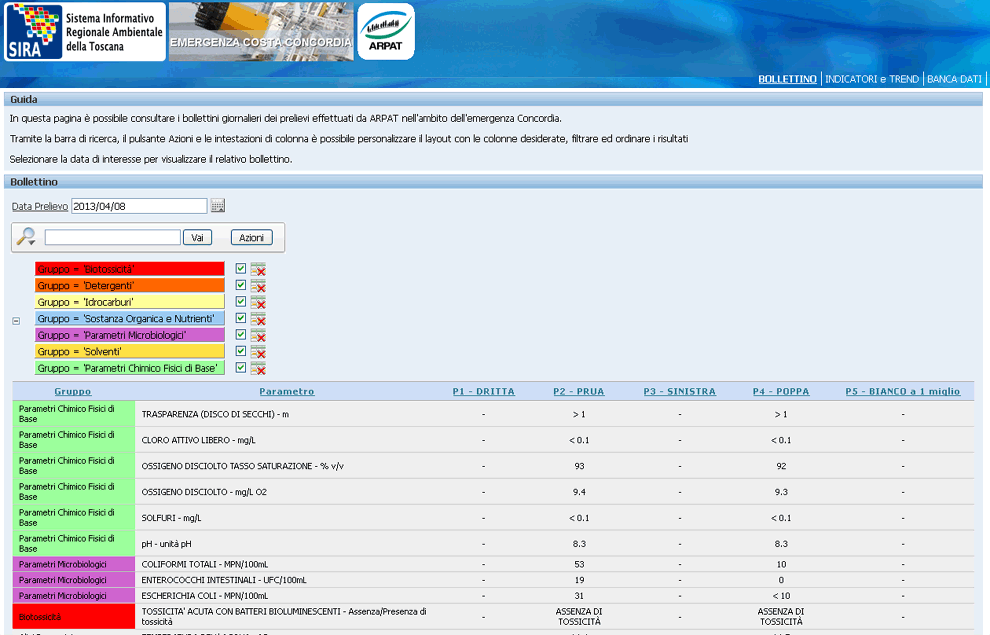Screen dimensions: 990x635
Task: Click the red 'Biotossicità' group color bar
Action: click(129, 270)
